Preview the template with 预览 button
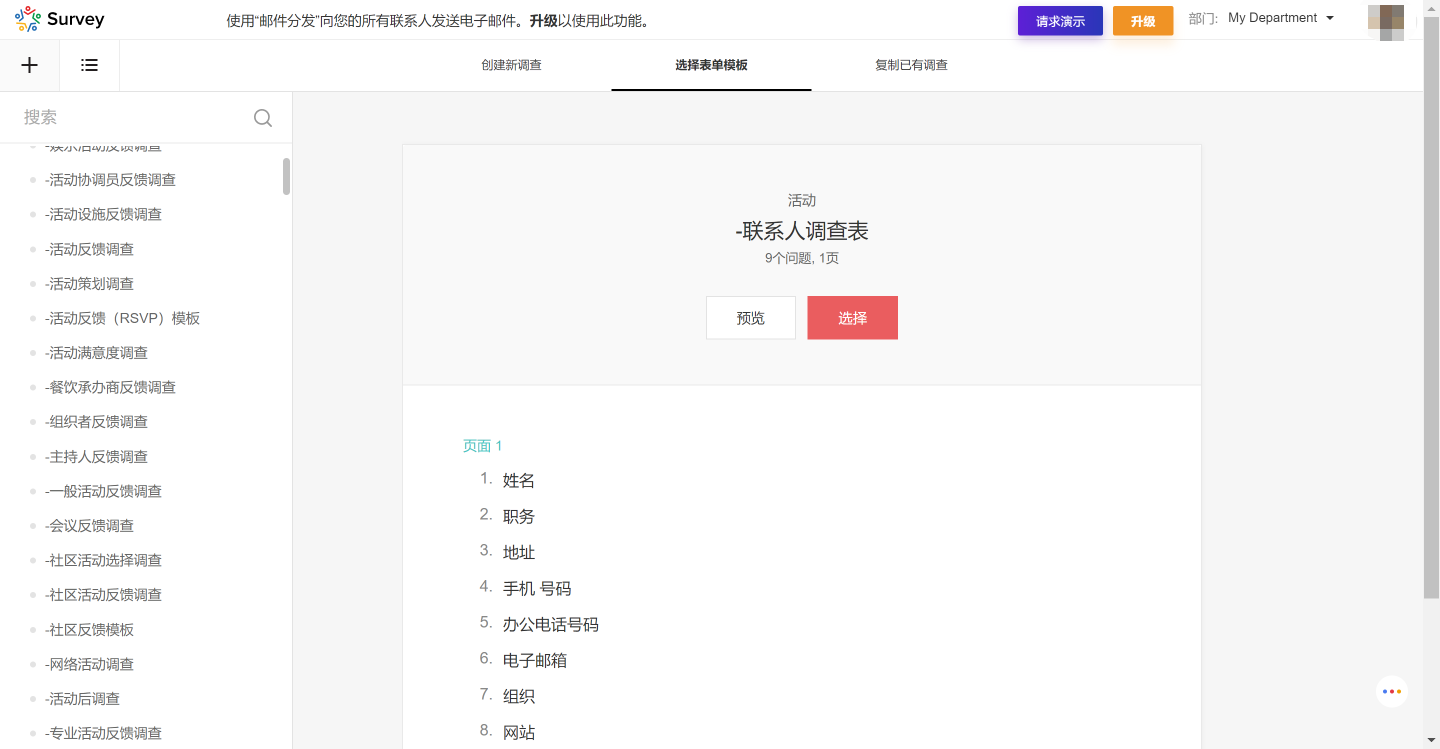 tap(750, 318)
